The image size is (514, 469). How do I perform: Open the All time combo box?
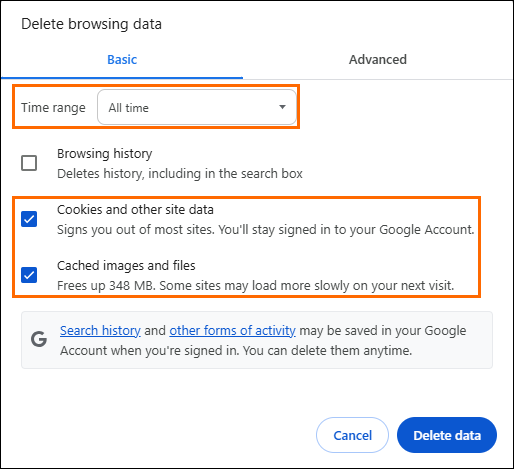[x=197, y=107]
